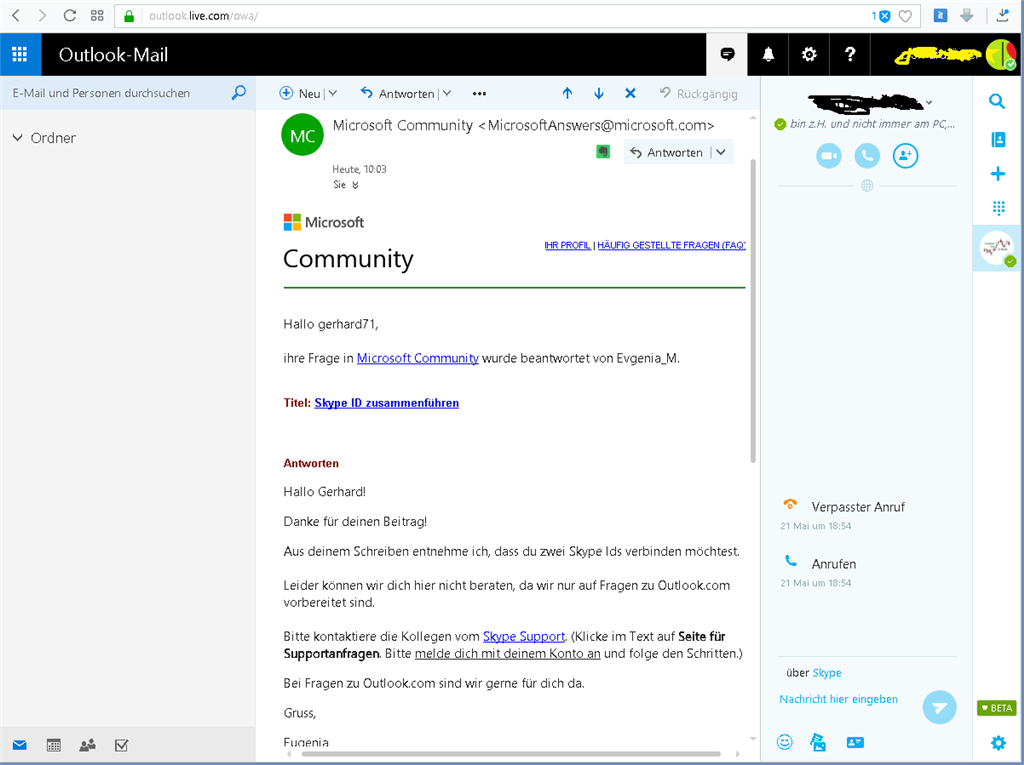This screenshot has height=765, width=1024.
Task: Open browser speed dial grid icon
Action: 97,15
